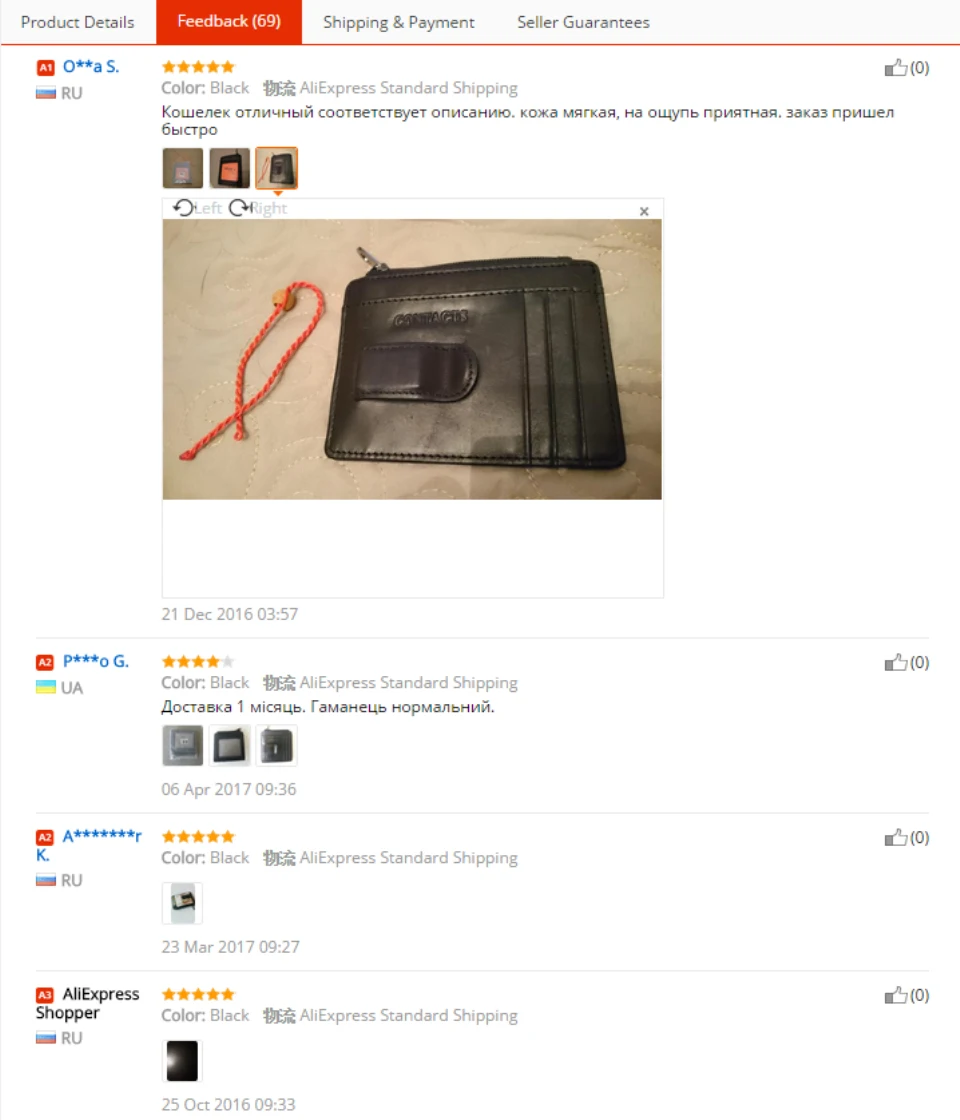Rotate the review photo left
The width and height of the screenshot is (960, 1120).
point(198,208)
